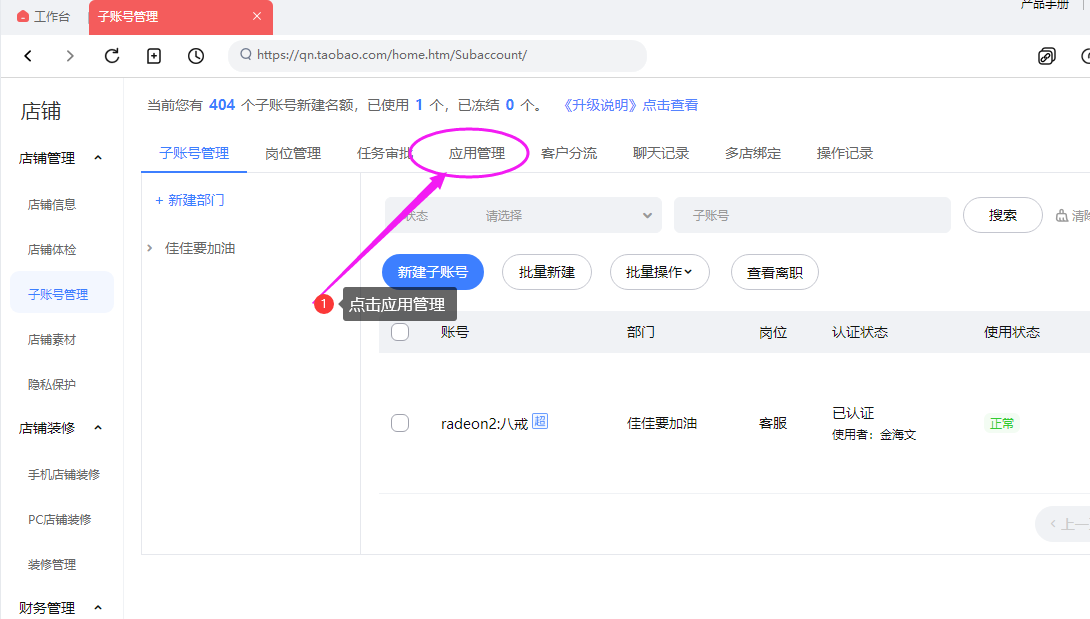Click the 新建子账号 button
The height and width of the screenshot is (619, 1090).
(432, 271)
